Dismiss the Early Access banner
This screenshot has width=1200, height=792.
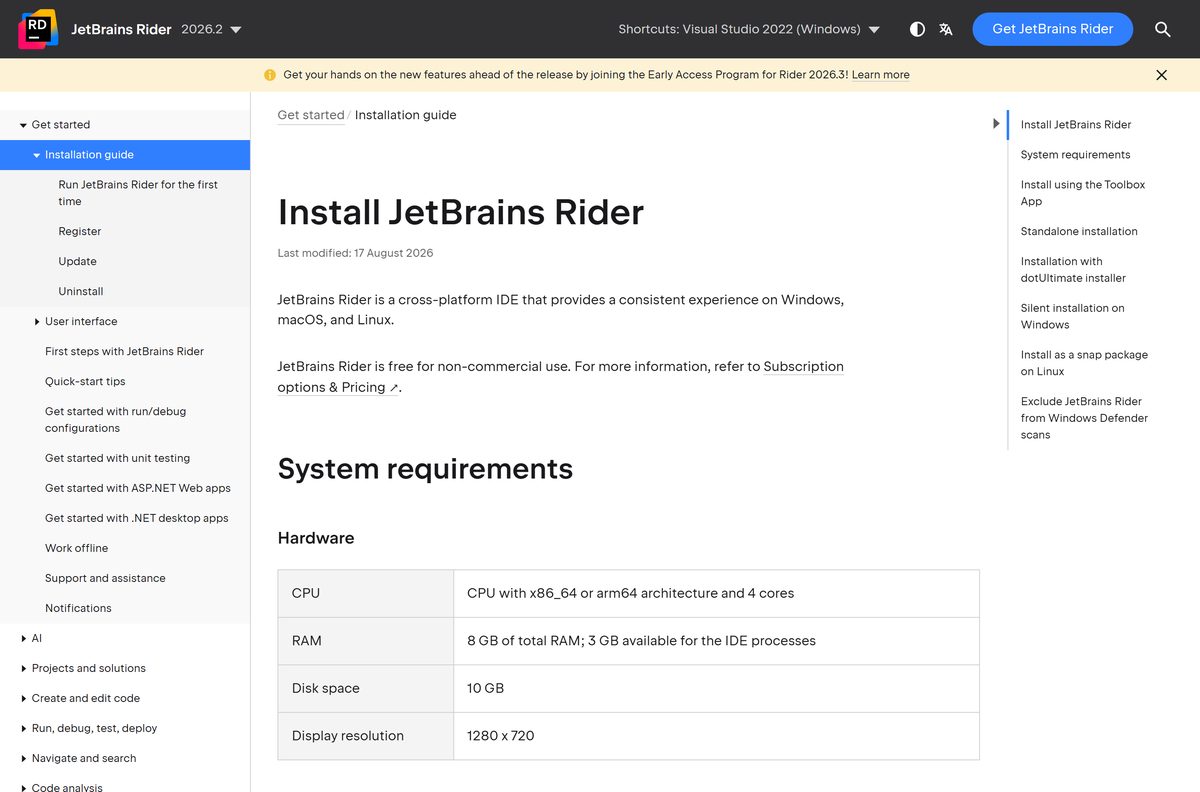[1161, 75]
